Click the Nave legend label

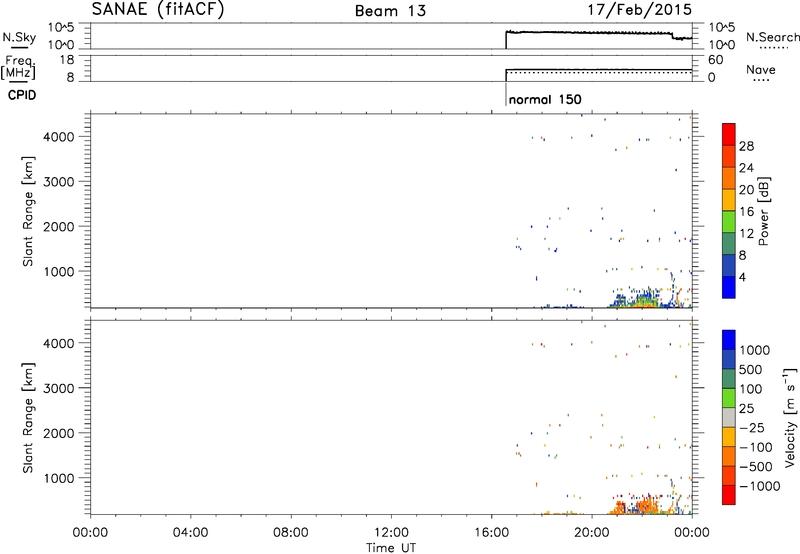click(761, 70)
